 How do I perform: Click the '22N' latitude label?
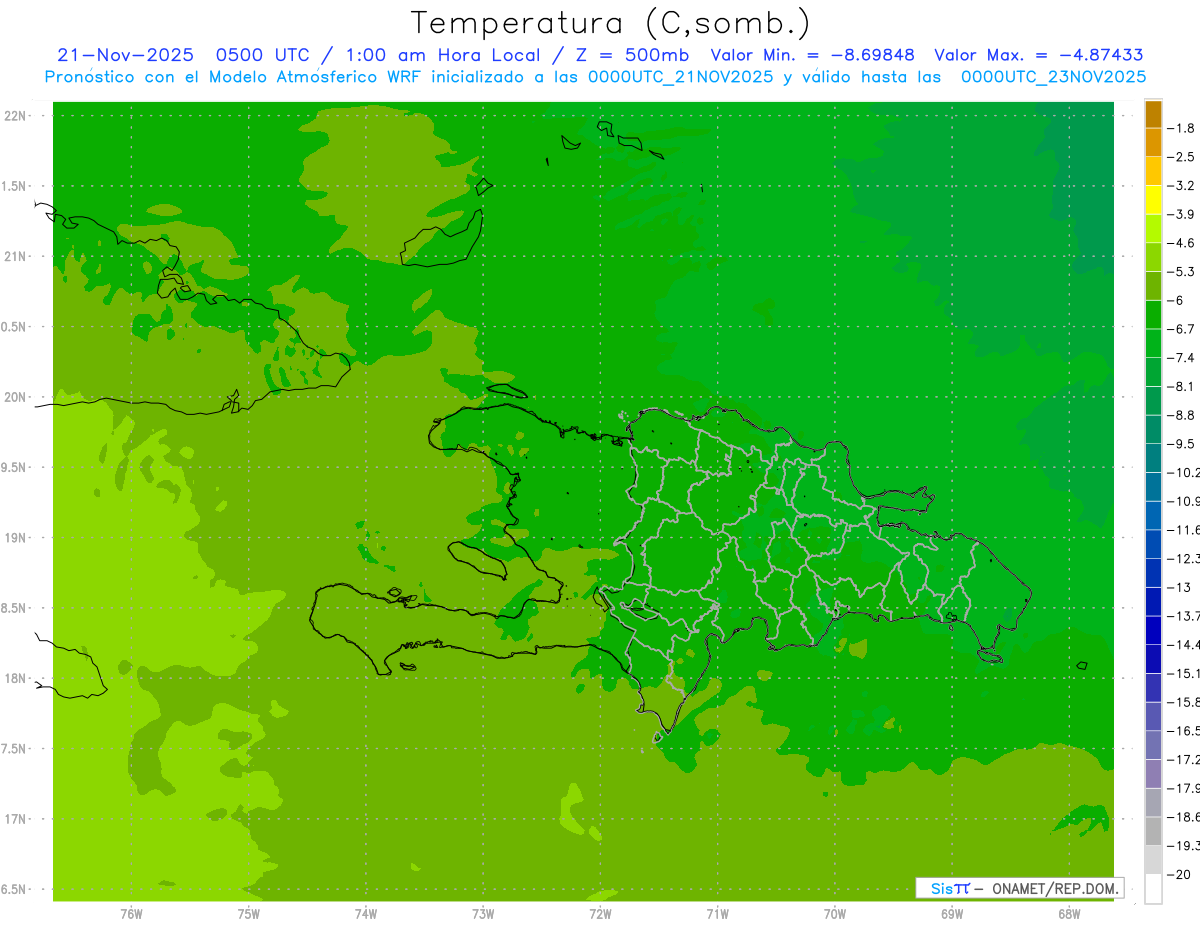(15, 116)
